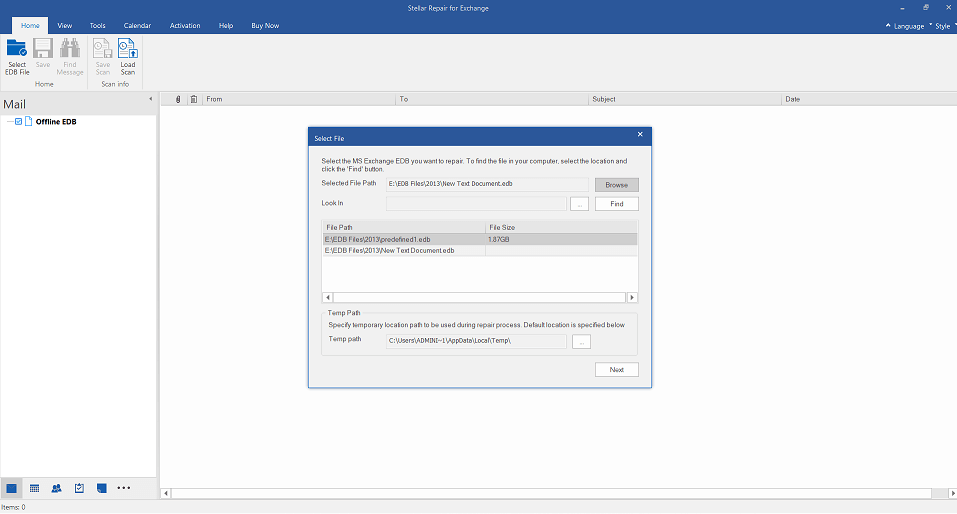Screen dimensions: 957x514
Task: Click the Select EDB File icon
Action: pyautogui.click(x=16, y=57)
